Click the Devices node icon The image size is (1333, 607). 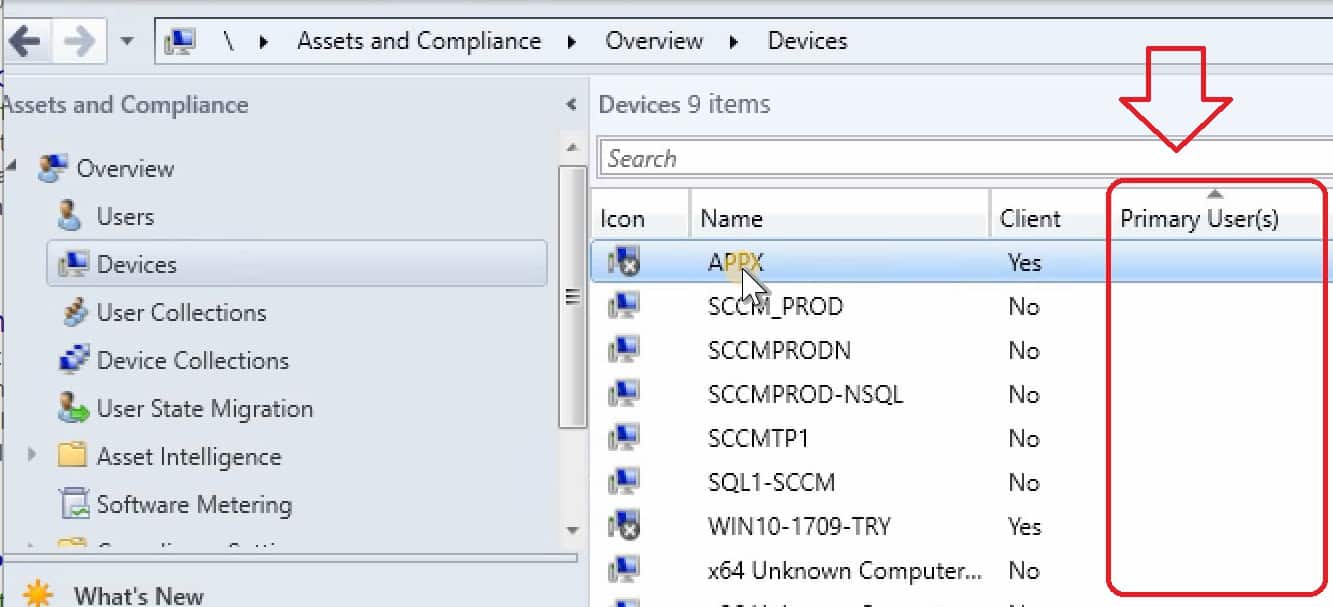tap(71, 264)
